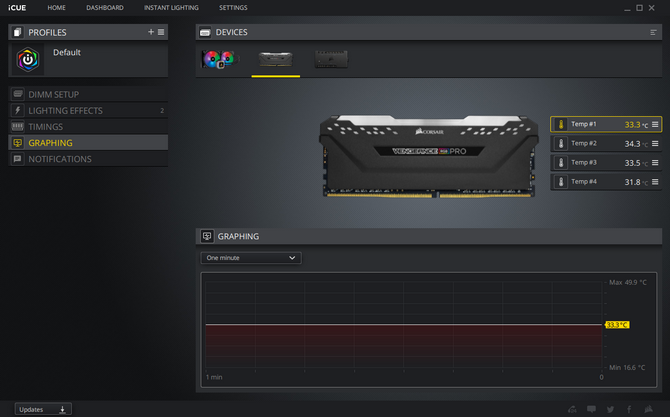670x417 pixels.
Task: Click Temp #3 value 33.5
Action: tap(632, 163)
